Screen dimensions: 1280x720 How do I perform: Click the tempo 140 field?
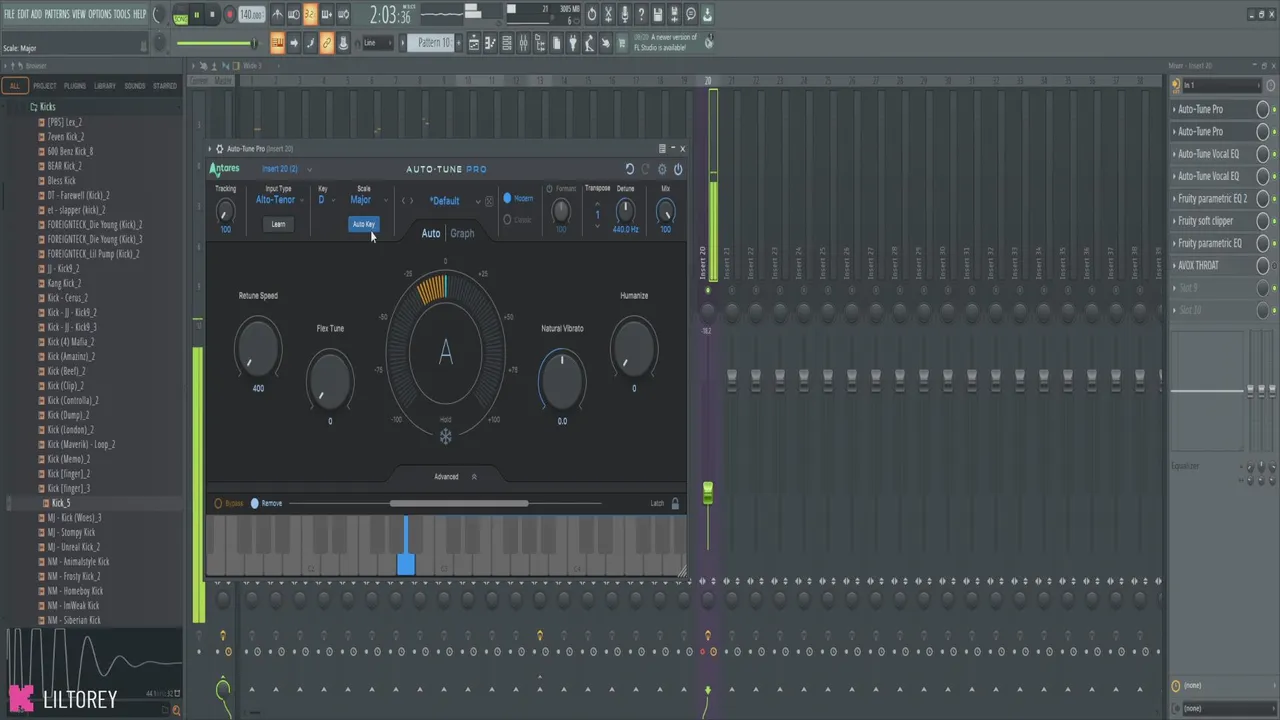point(251,15)
